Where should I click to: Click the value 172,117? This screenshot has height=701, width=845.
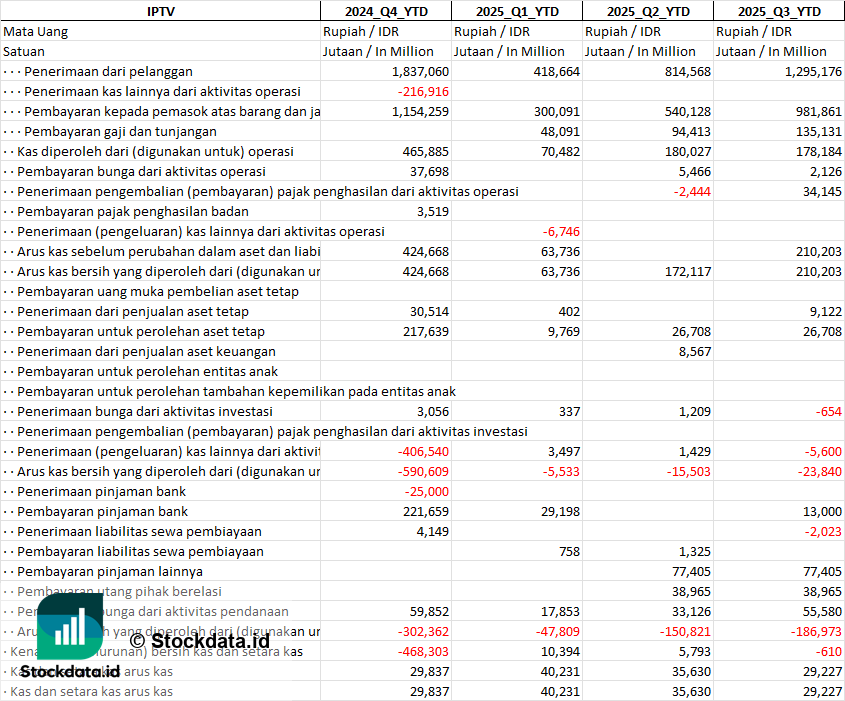coord(688,272)
